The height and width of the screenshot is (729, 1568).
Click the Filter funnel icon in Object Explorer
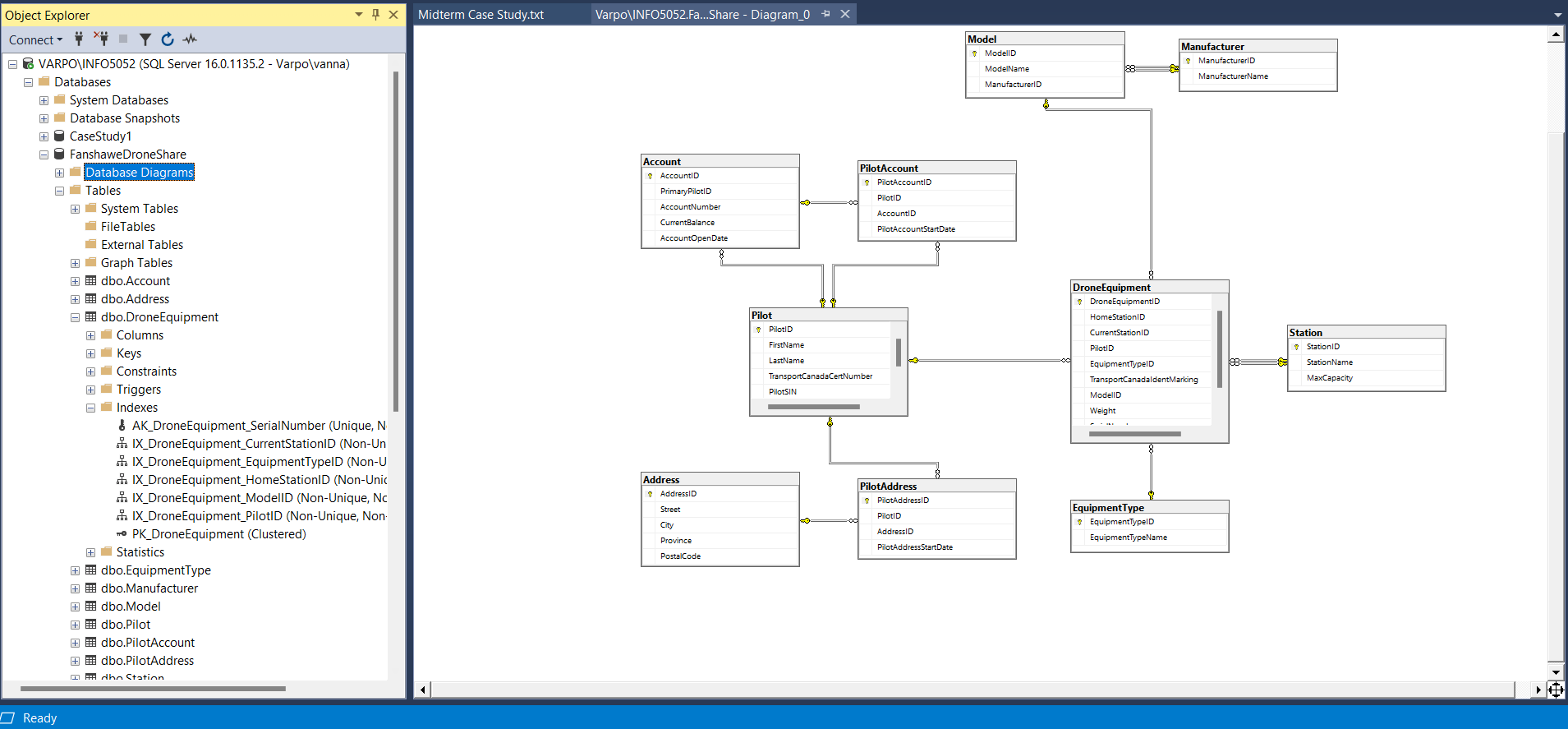(x=145, y=39)
